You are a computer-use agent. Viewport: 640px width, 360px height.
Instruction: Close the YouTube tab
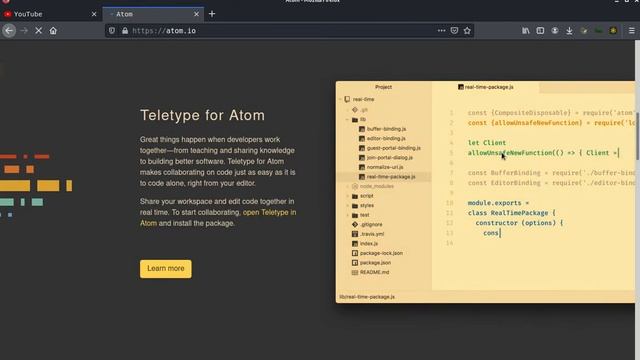pyautogui.click(x=94, y=14)
